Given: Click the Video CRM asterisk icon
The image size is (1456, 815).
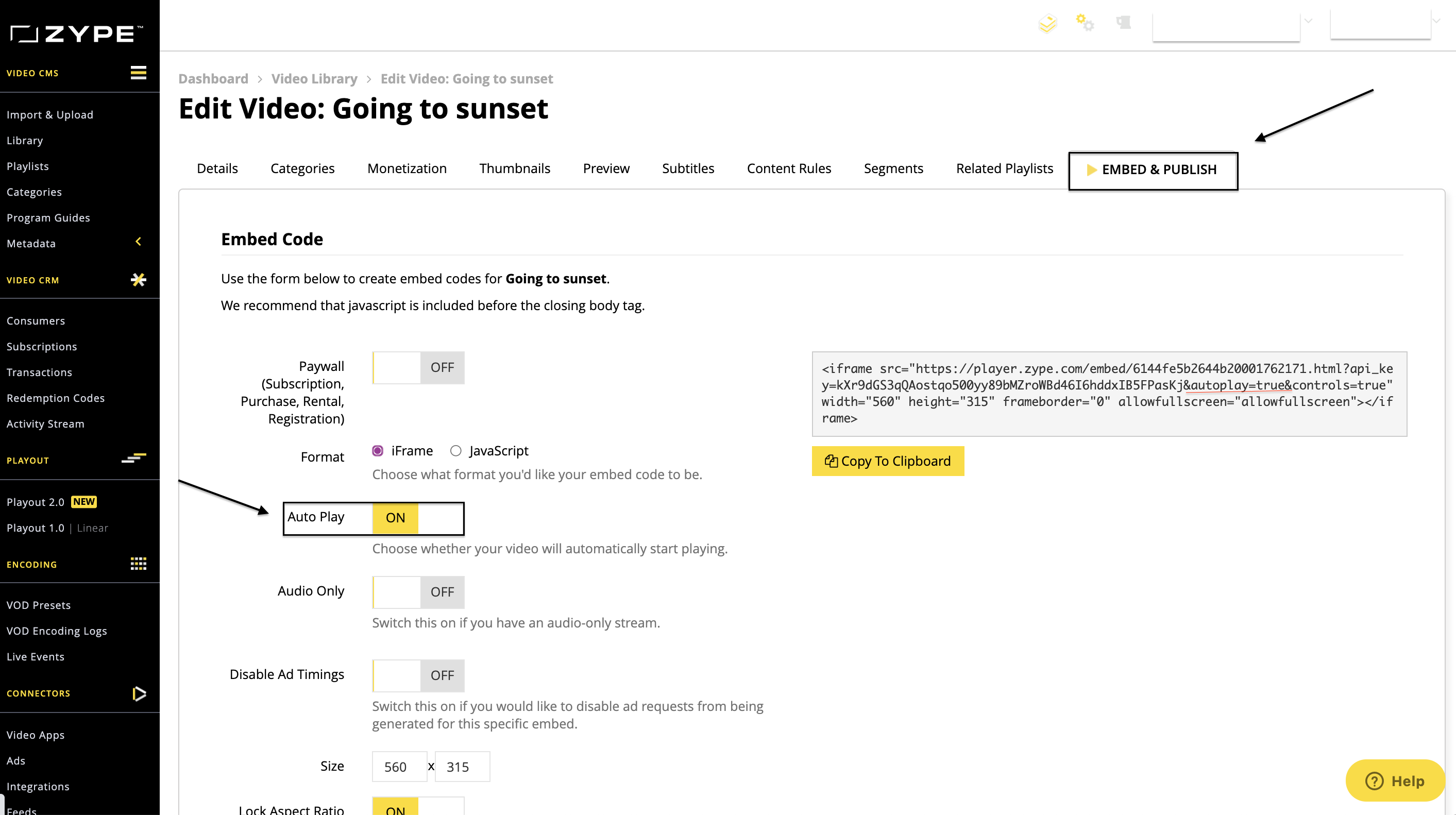Looking at the screenshot, I should click(139, 279).
